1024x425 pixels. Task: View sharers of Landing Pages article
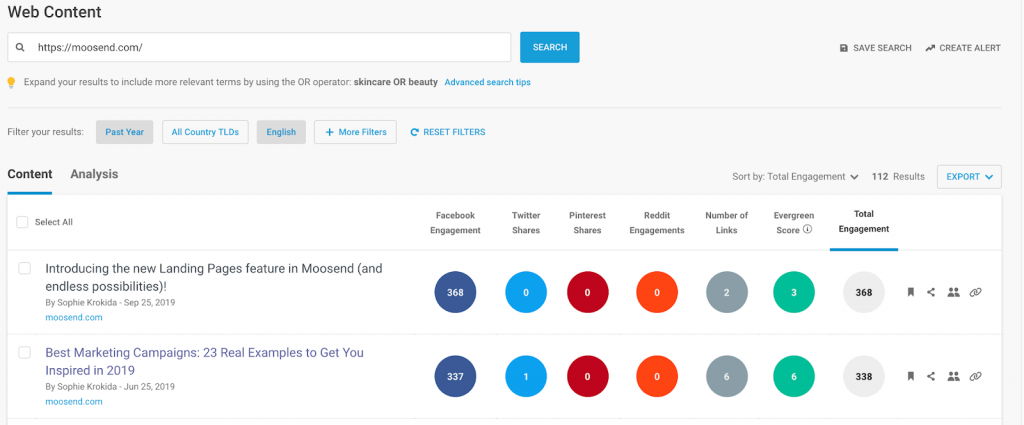tap(953, 292)
